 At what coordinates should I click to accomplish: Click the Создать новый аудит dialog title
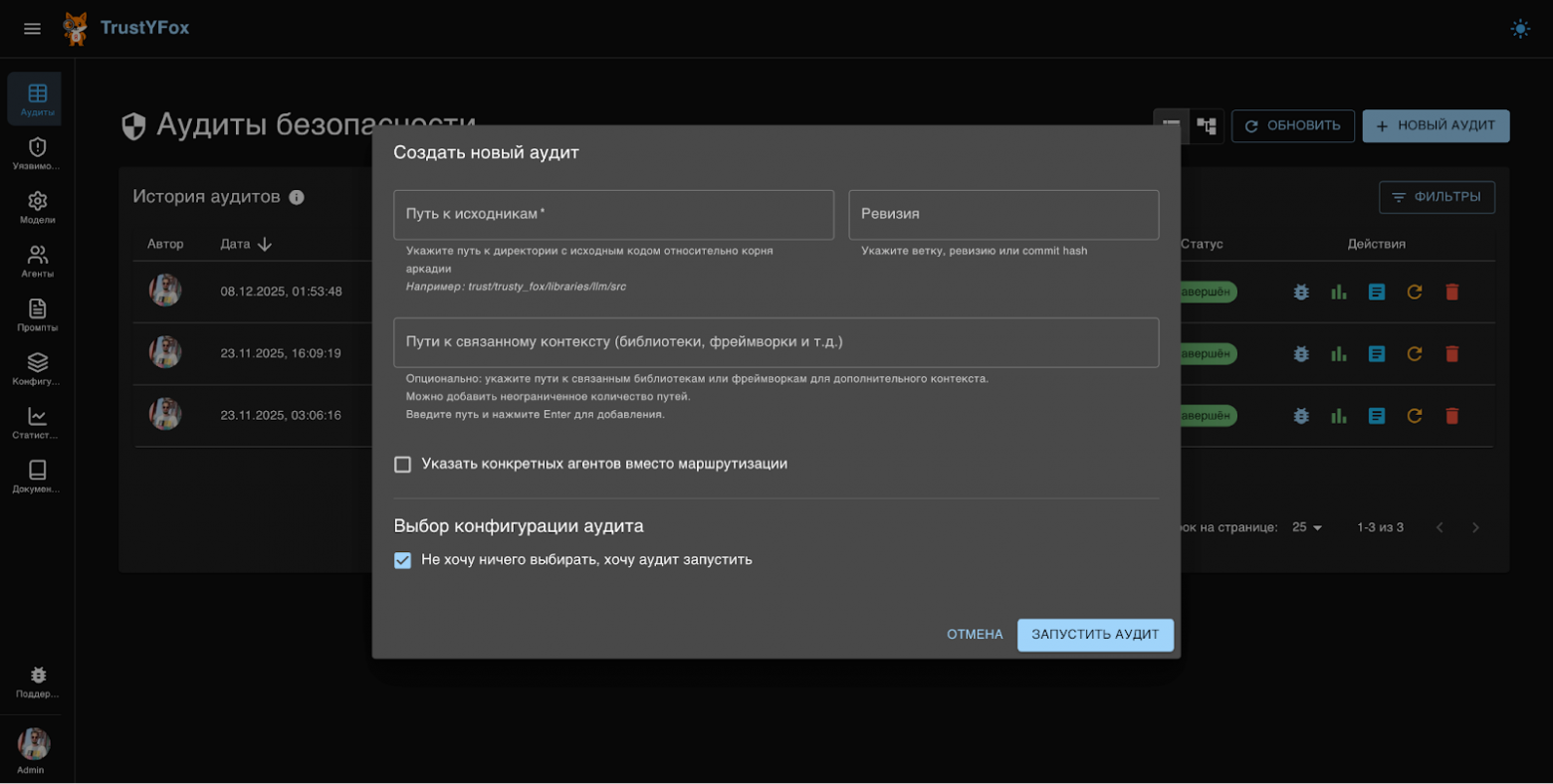point(486,152)
